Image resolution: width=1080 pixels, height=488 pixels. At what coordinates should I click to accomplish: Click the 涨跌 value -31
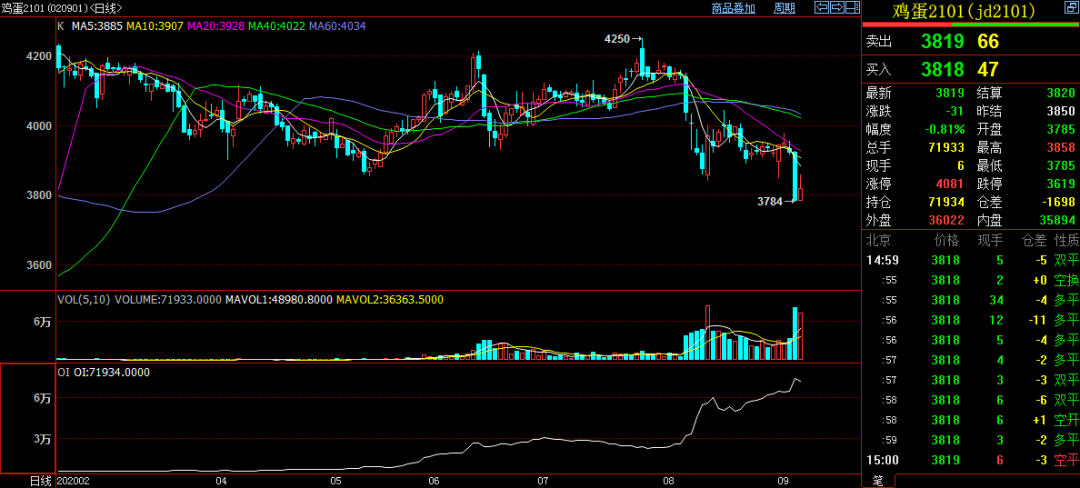(953, 111)
